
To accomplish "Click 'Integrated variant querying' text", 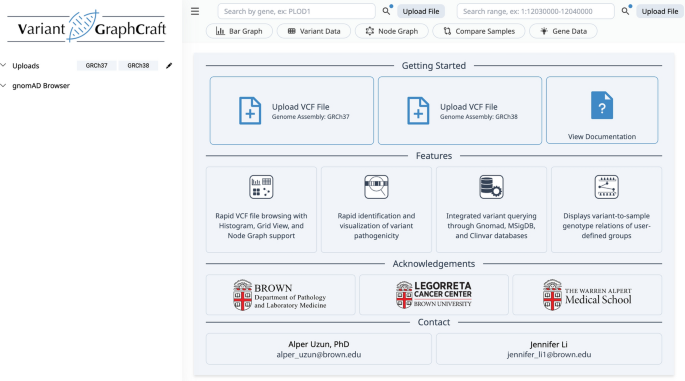I will pyautogui.click(x=491, y=225).
